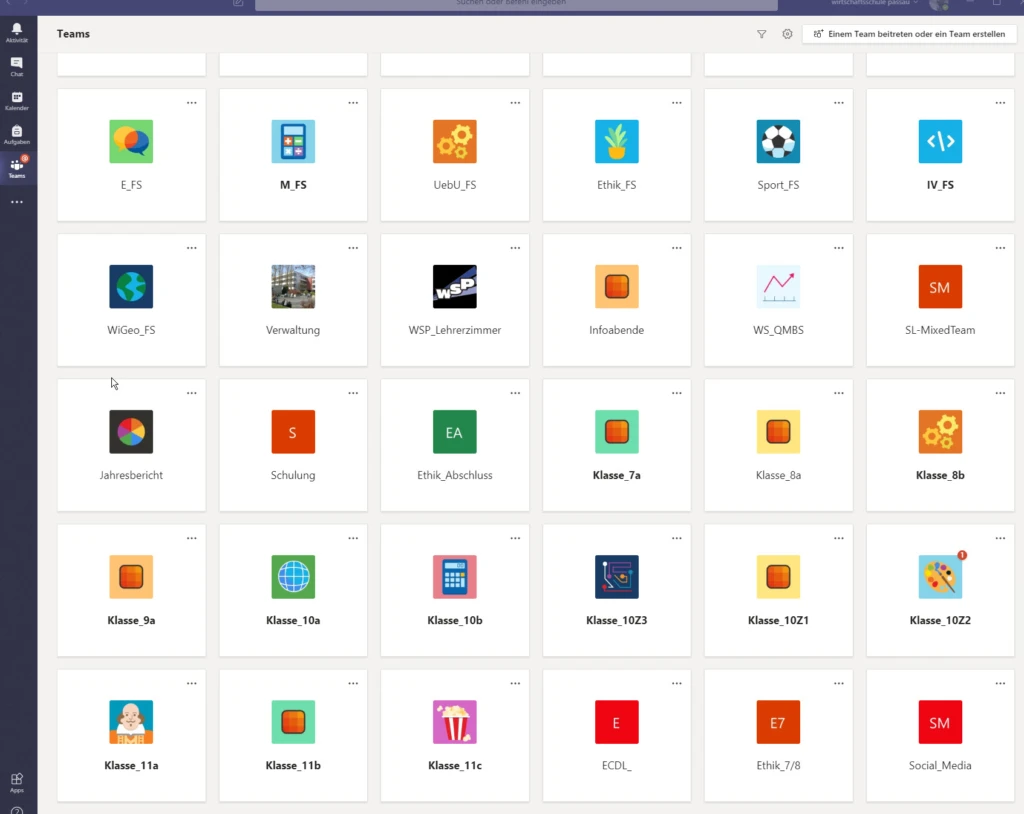Viewport: 1024px width, 814px height.
Task: Click inside the search bar at the top
Action: click(x=515, y=5)
